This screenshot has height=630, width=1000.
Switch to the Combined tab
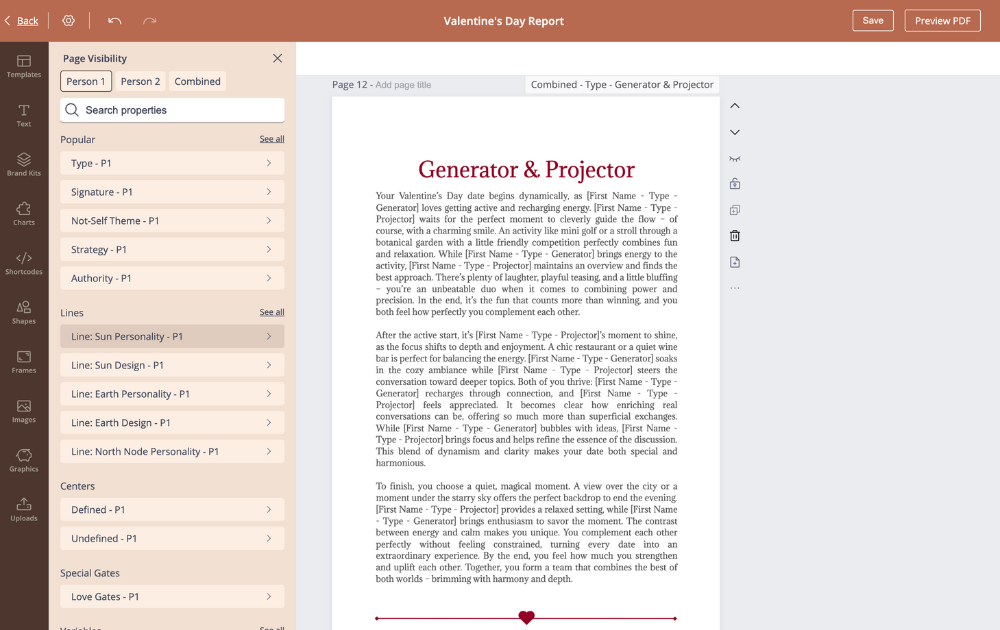point(197,82)
